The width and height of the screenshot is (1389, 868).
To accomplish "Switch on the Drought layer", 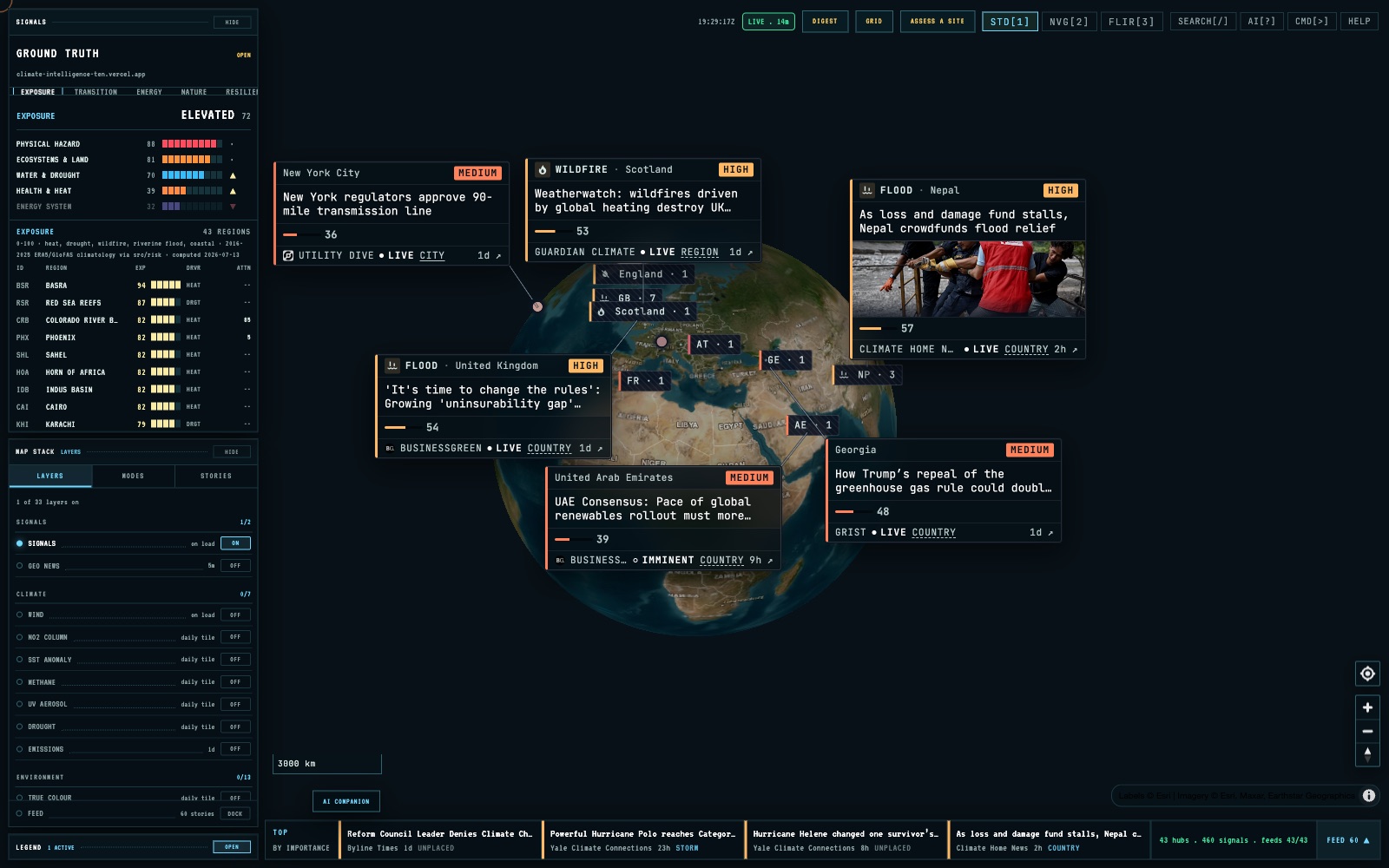I will [x=235, y=727].
